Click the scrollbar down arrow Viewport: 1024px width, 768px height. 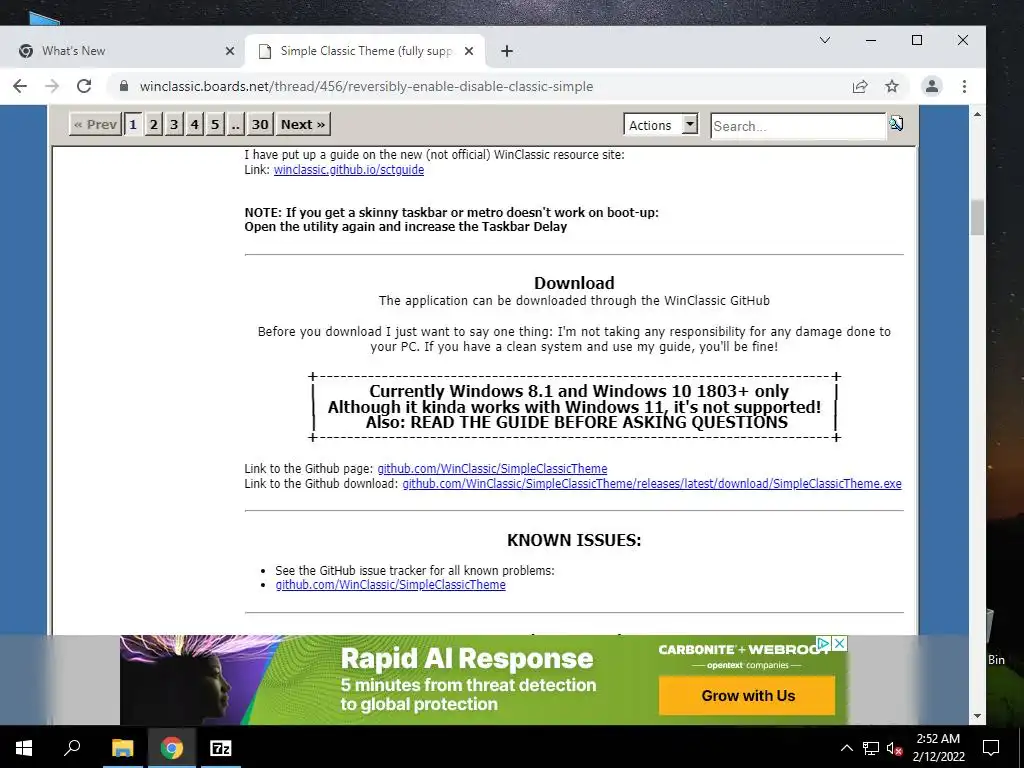977,716
